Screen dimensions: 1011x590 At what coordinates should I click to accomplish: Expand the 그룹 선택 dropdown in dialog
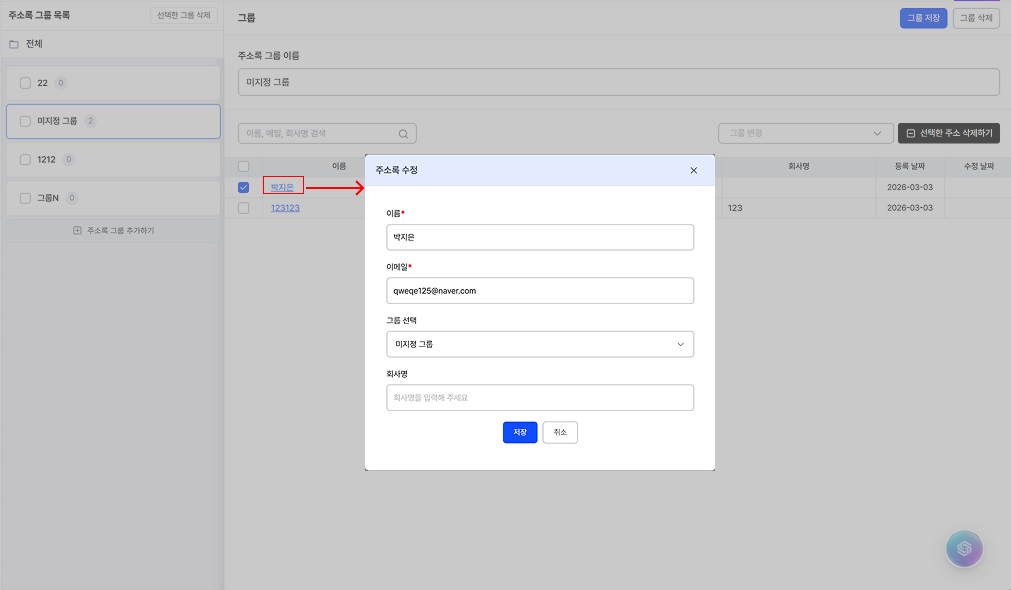(x=540, y=344)
